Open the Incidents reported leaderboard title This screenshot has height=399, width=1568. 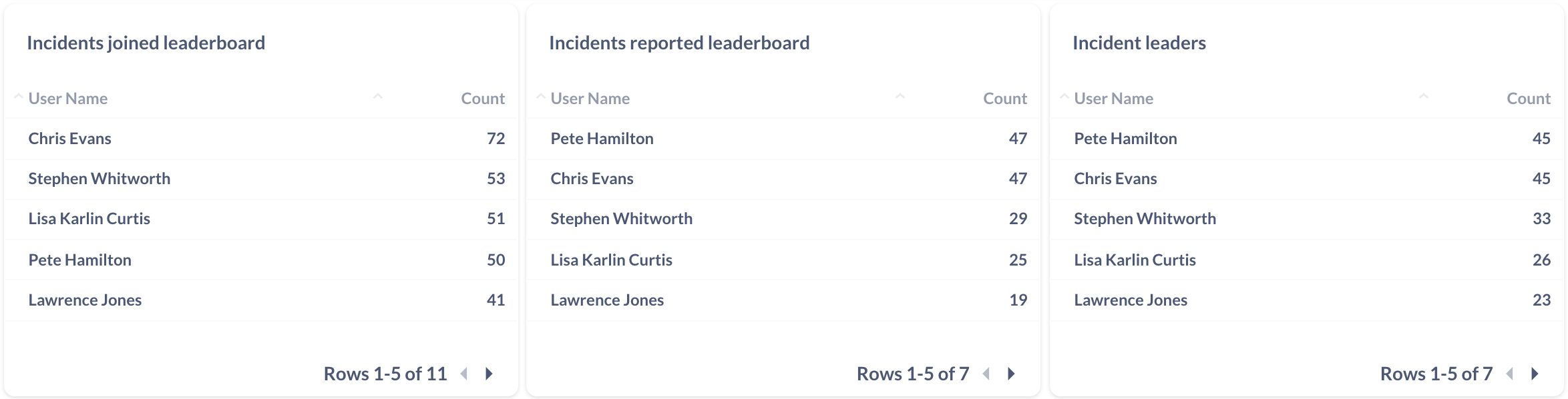pyautogui.click(x=679, y=43)
